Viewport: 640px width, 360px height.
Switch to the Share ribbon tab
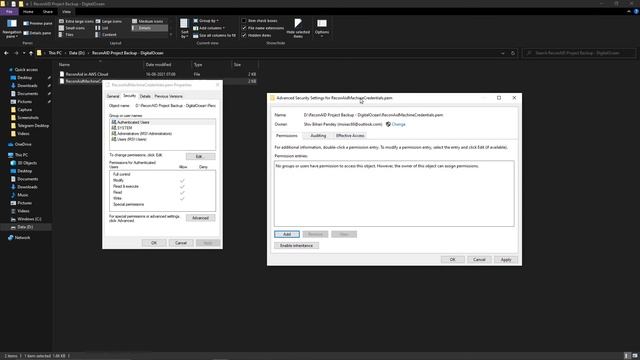48,12
